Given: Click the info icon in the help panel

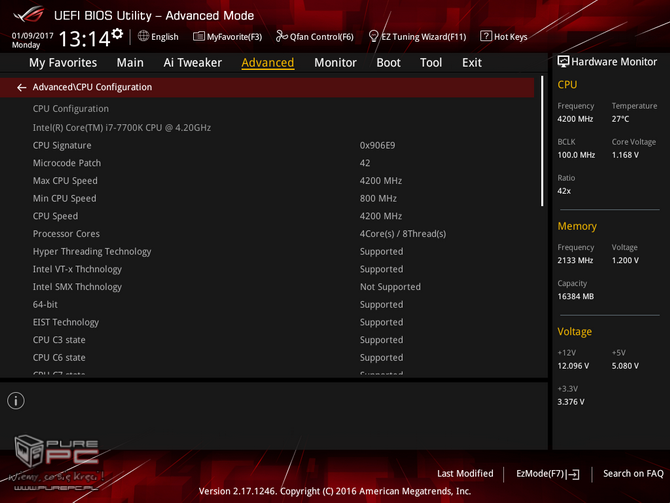Looking at the screenshot, I should coord(16,401).
